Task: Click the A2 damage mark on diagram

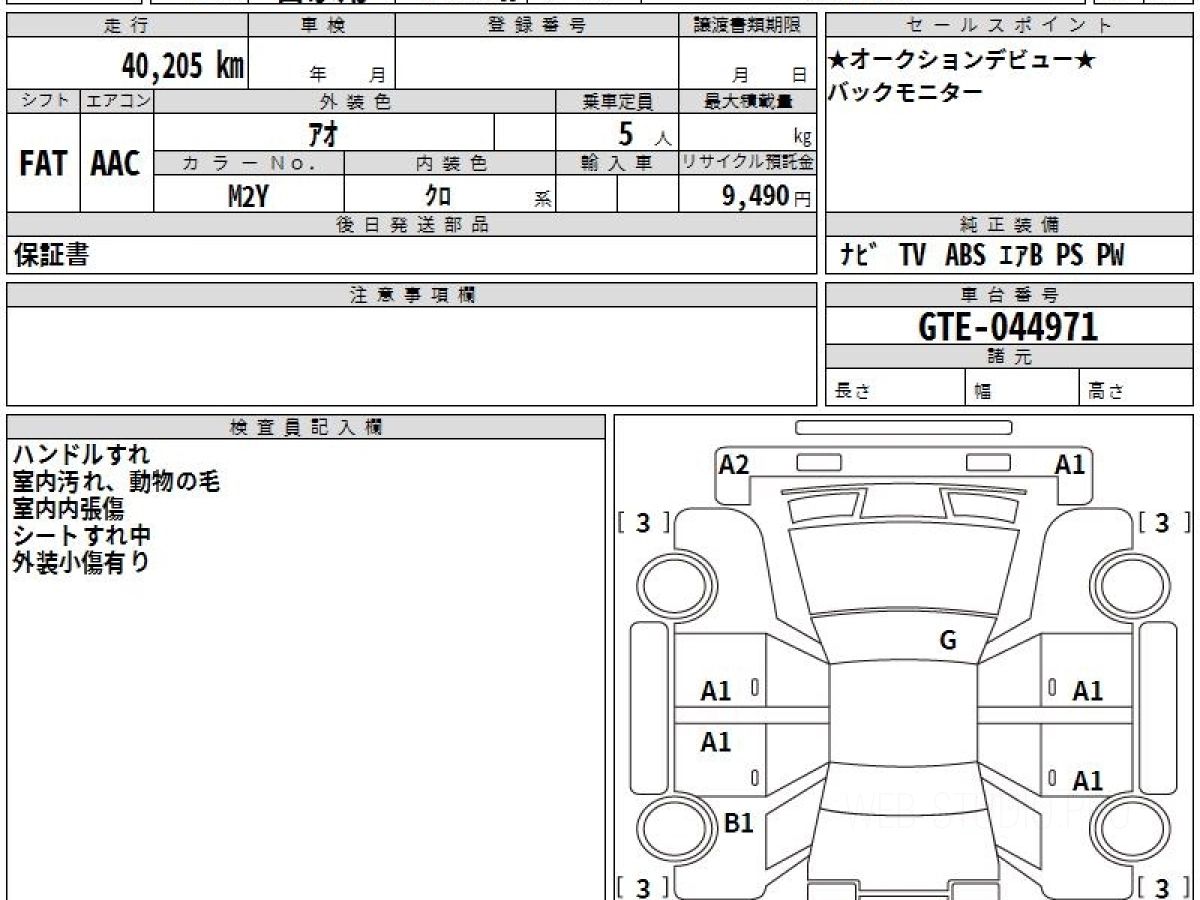Action: 734,464
